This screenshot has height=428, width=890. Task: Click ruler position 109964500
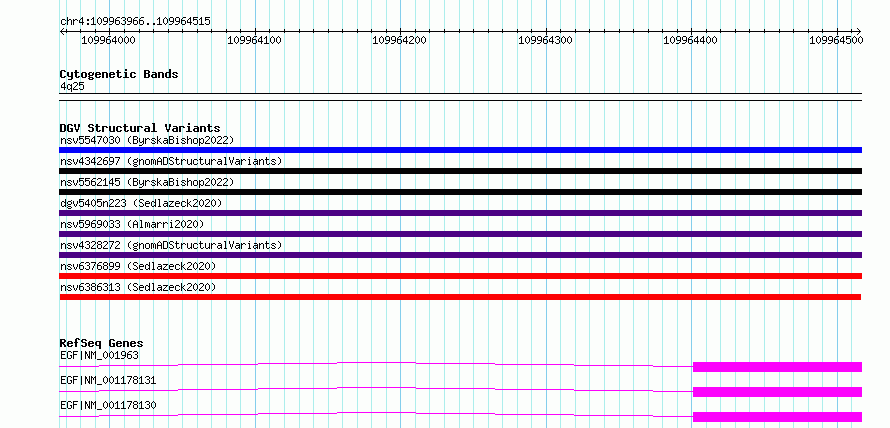tap(837, 40)
